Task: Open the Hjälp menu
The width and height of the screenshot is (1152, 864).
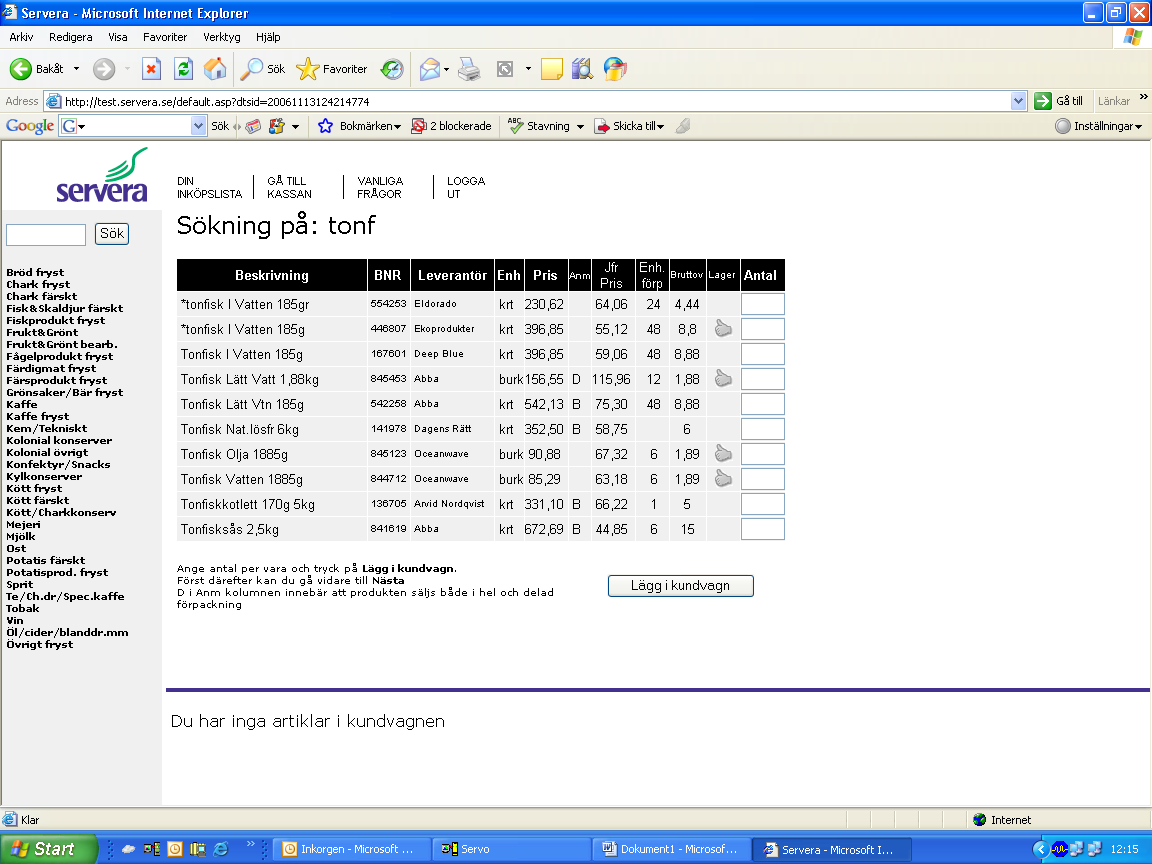Action: pyautogui.click(x=268, y=37)
